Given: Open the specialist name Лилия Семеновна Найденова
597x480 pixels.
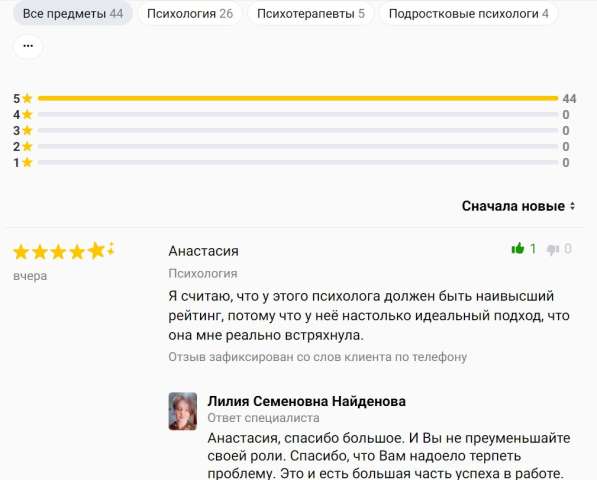Looking at the screenshot, I should click(x=306, y=401).
